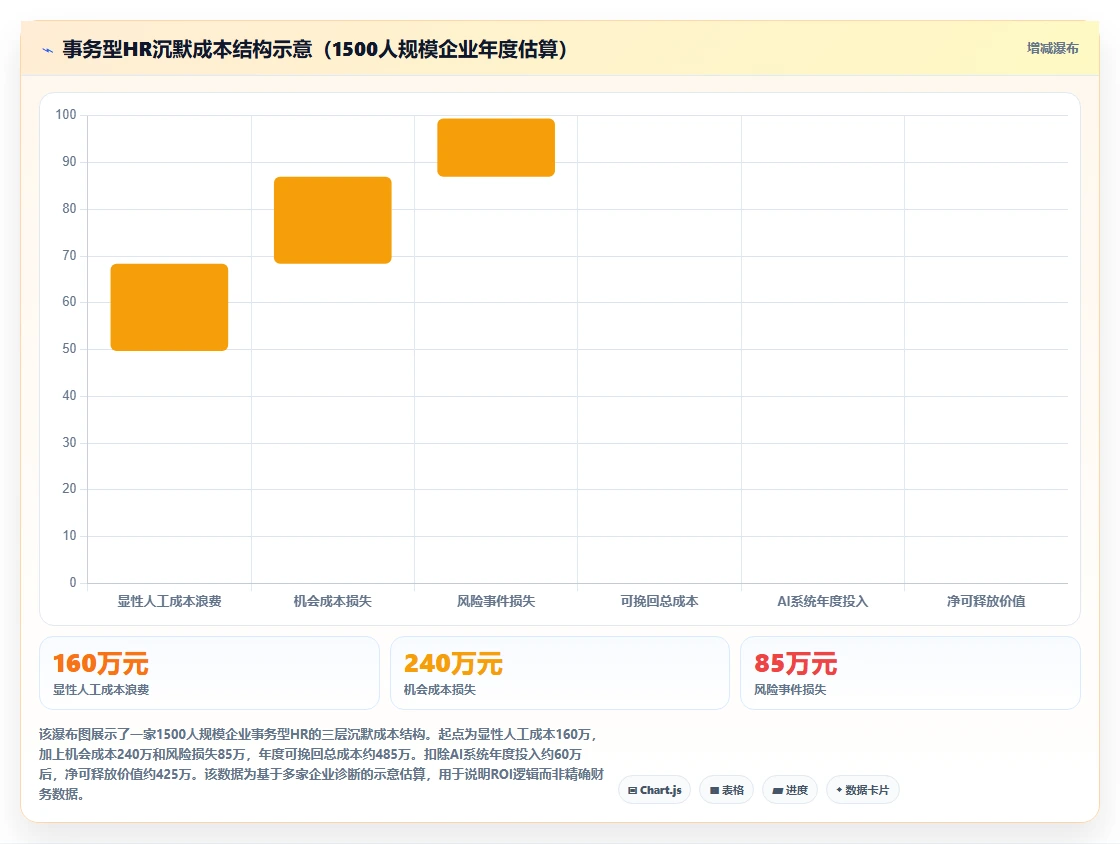
Task: Select the 数据卡片 tag chip
Action: 862,790
